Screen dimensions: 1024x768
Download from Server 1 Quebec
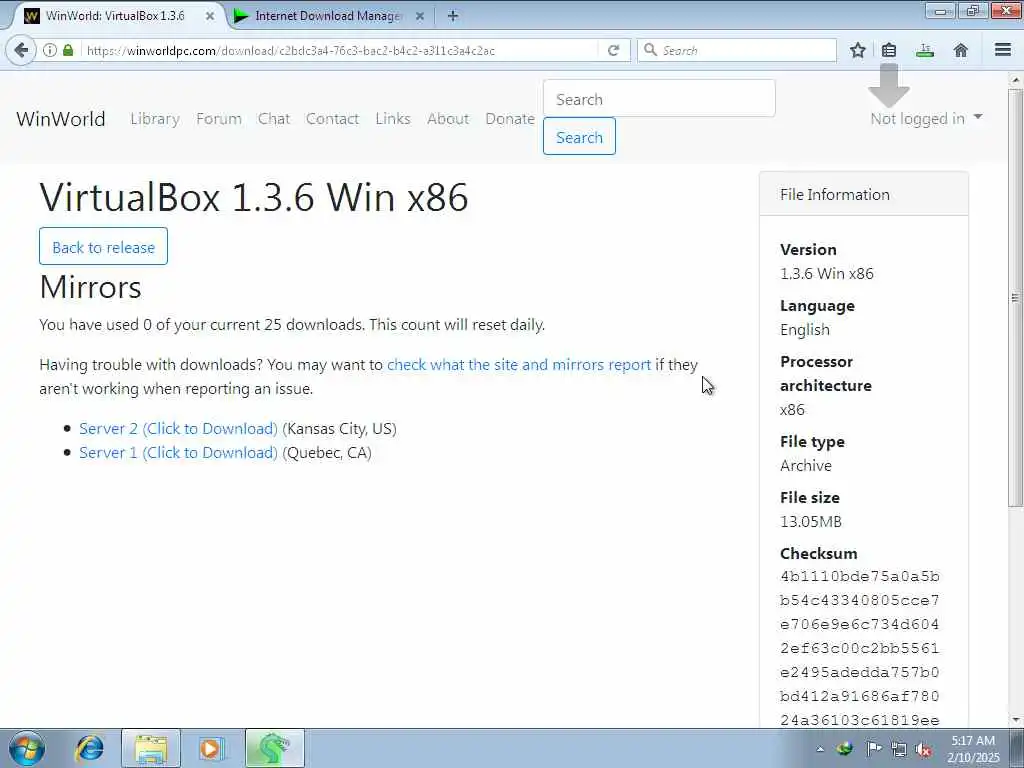(x=178, y=453)
